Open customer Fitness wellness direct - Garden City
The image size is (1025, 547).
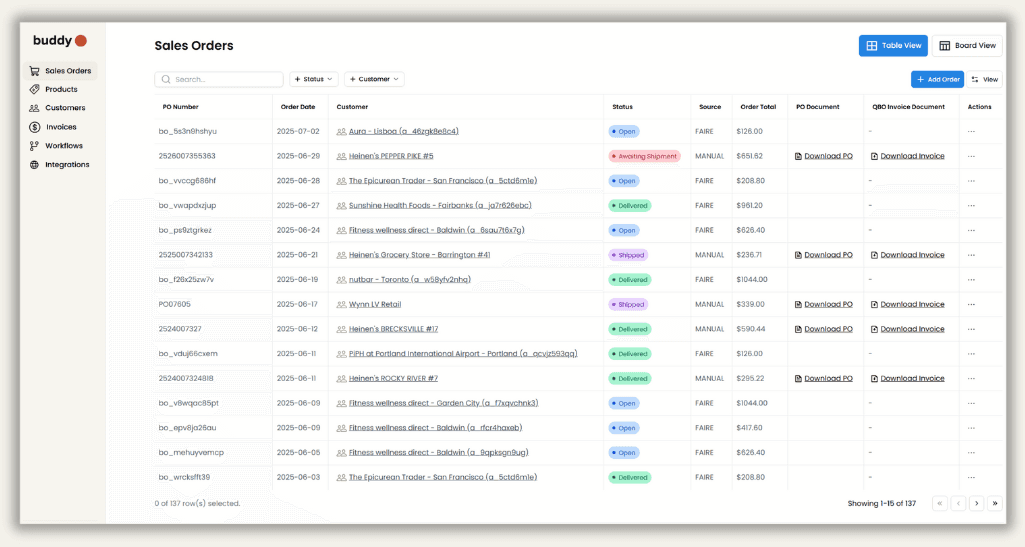(x=443, y=403)
